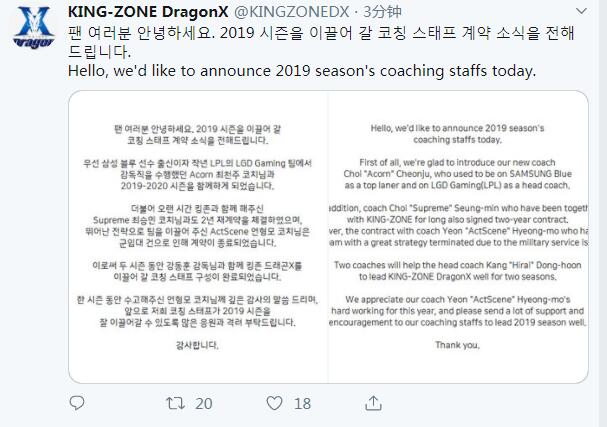Retweet using the retweet arrows icon

click(x=174, y=404)
